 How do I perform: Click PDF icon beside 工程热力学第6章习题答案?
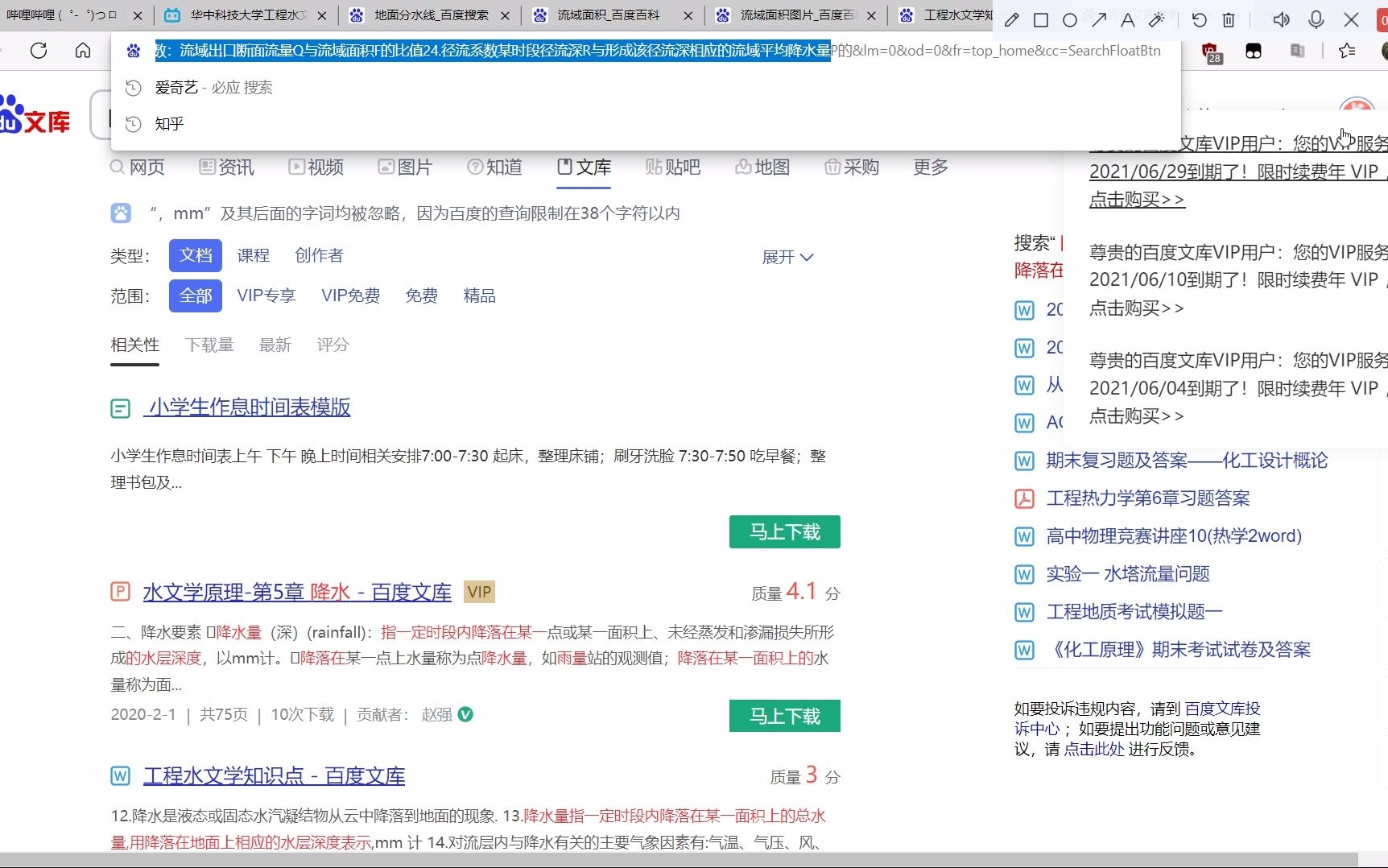coord(1024,498)
